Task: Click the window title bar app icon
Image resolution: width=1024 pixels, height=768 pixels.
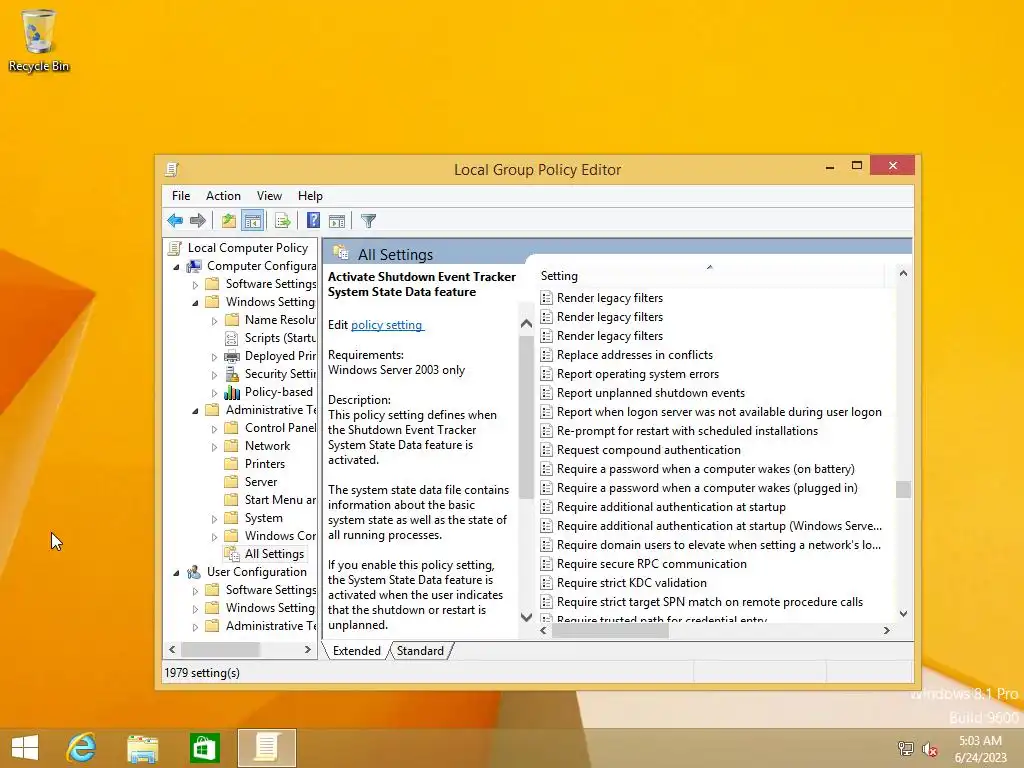Action: coord(172,170)
